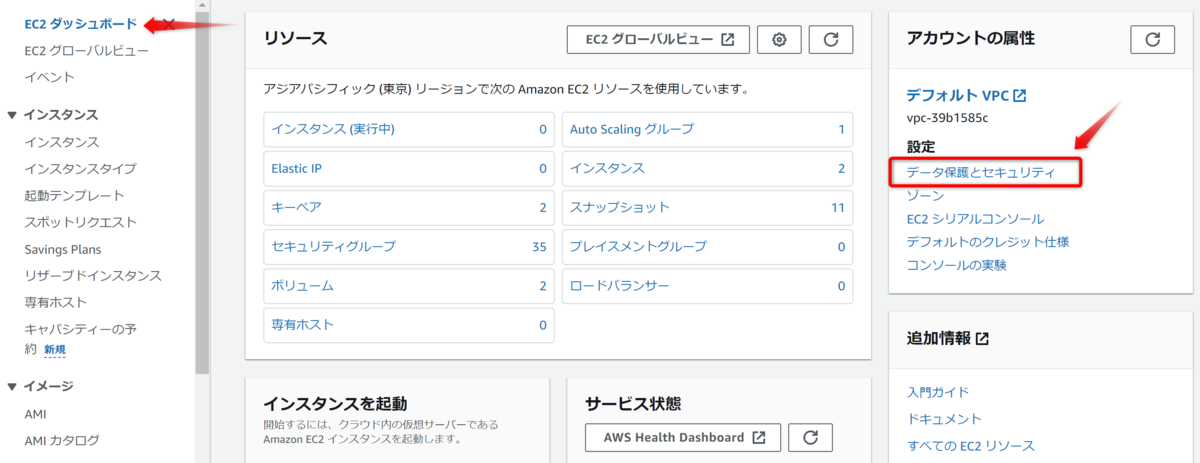Open プレイスメントグループ resource link

pos(638,246)
